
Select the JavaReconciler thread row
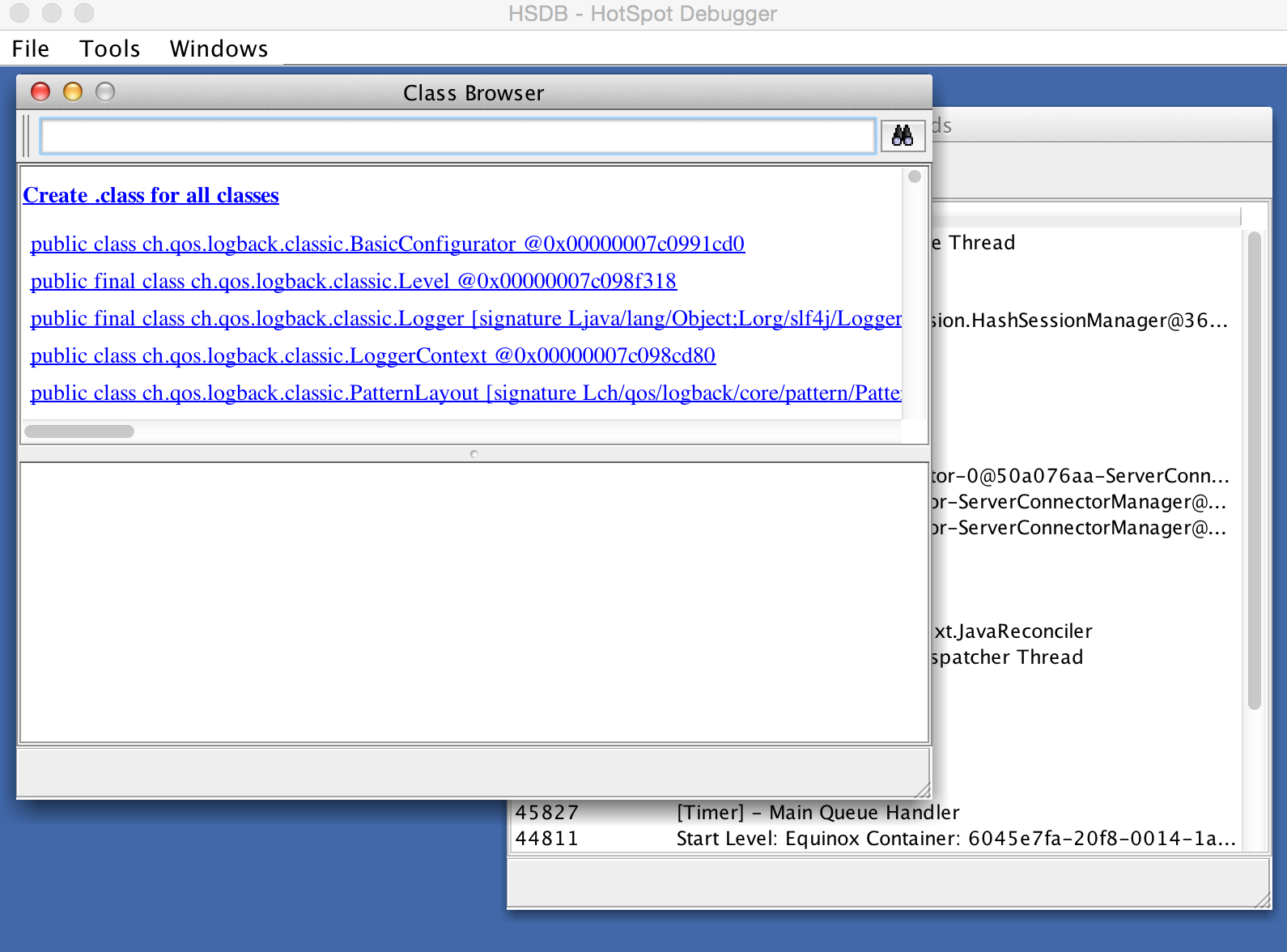1086,631
